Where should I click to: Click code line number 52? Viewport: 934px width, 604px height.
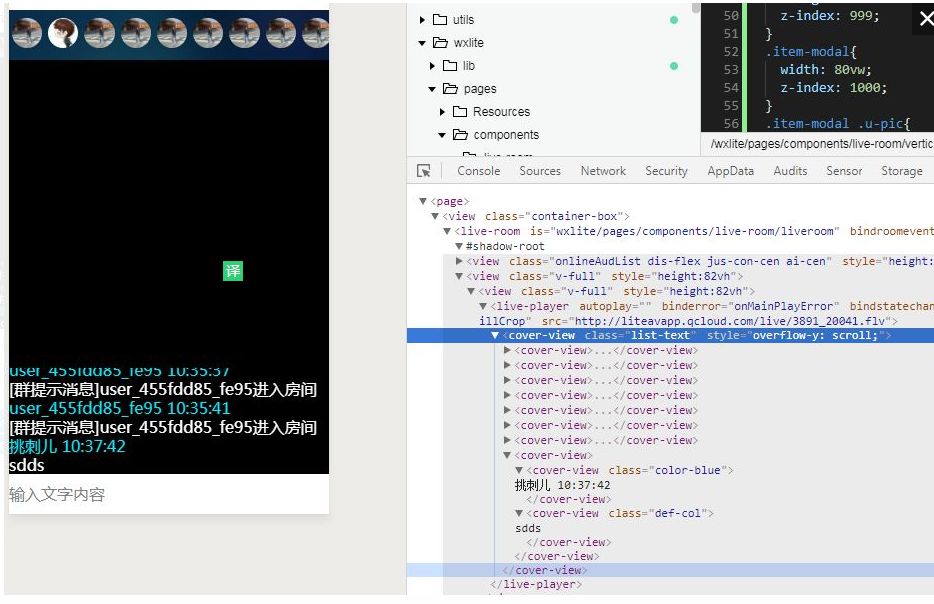point(731,52)
